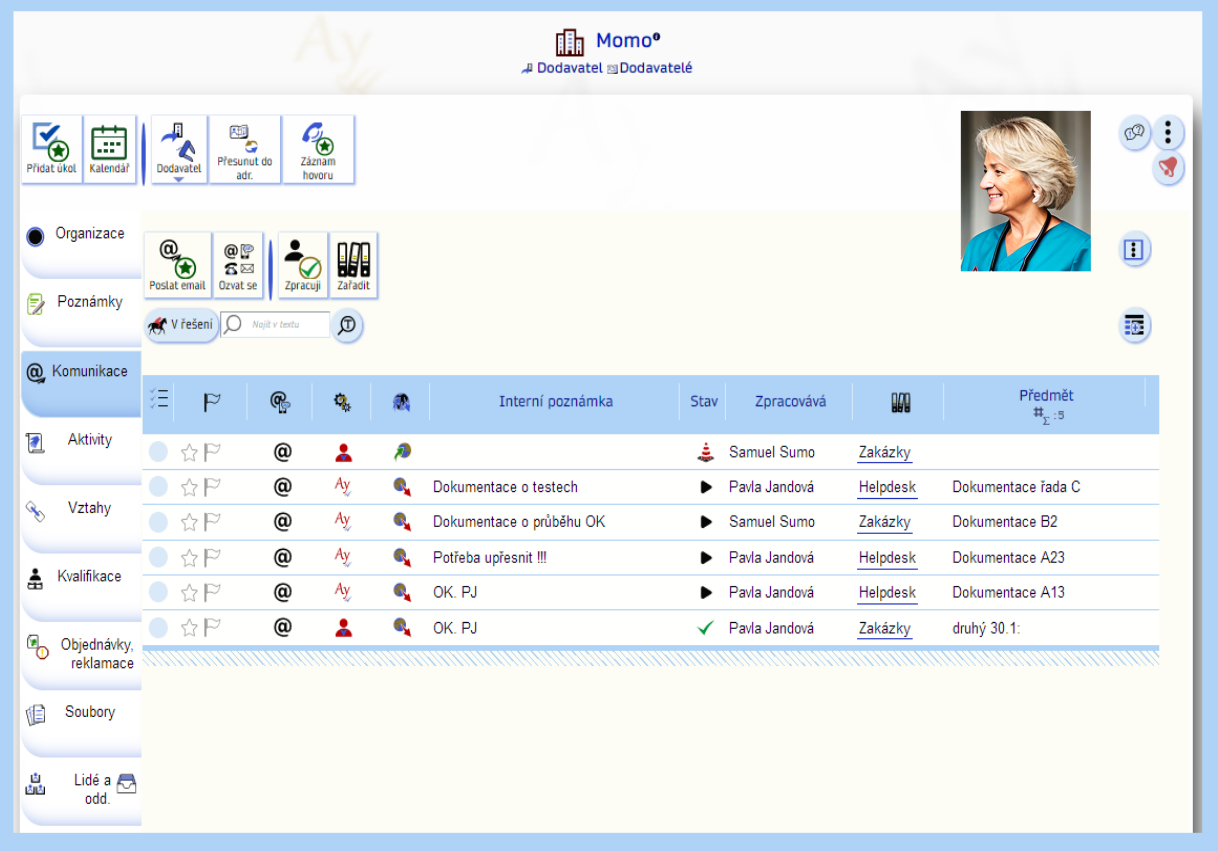Click Poslat email icon

click(178, 265)
